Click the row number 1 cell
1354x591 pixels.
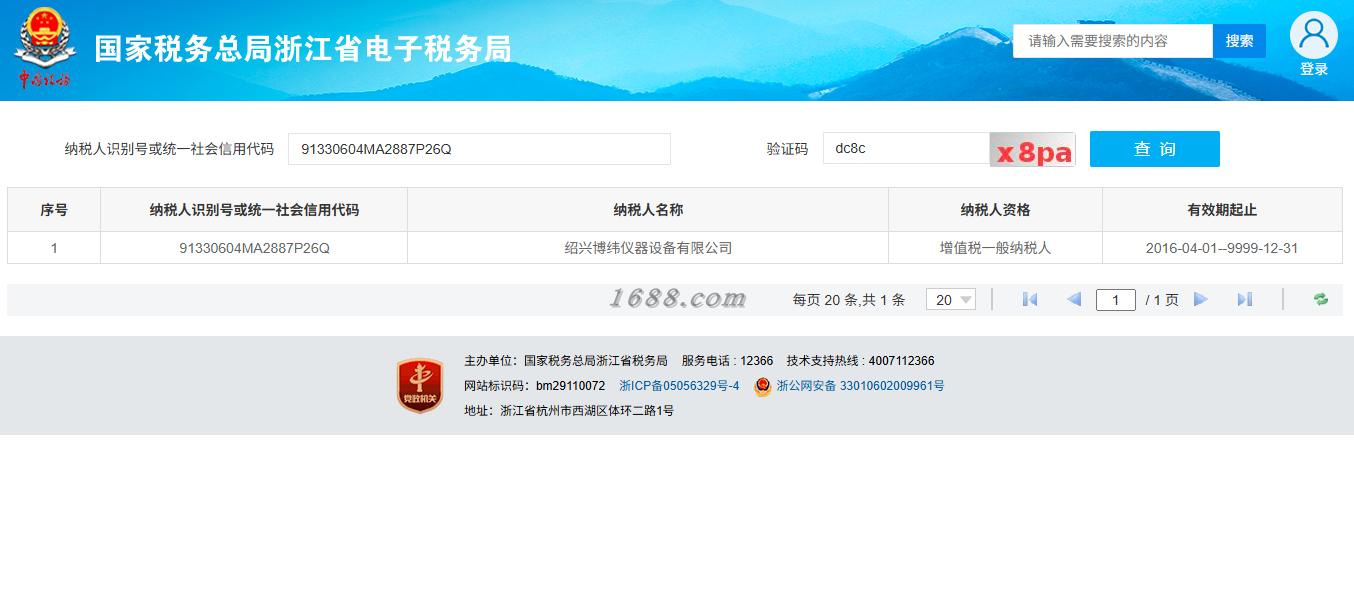(54, 248)
